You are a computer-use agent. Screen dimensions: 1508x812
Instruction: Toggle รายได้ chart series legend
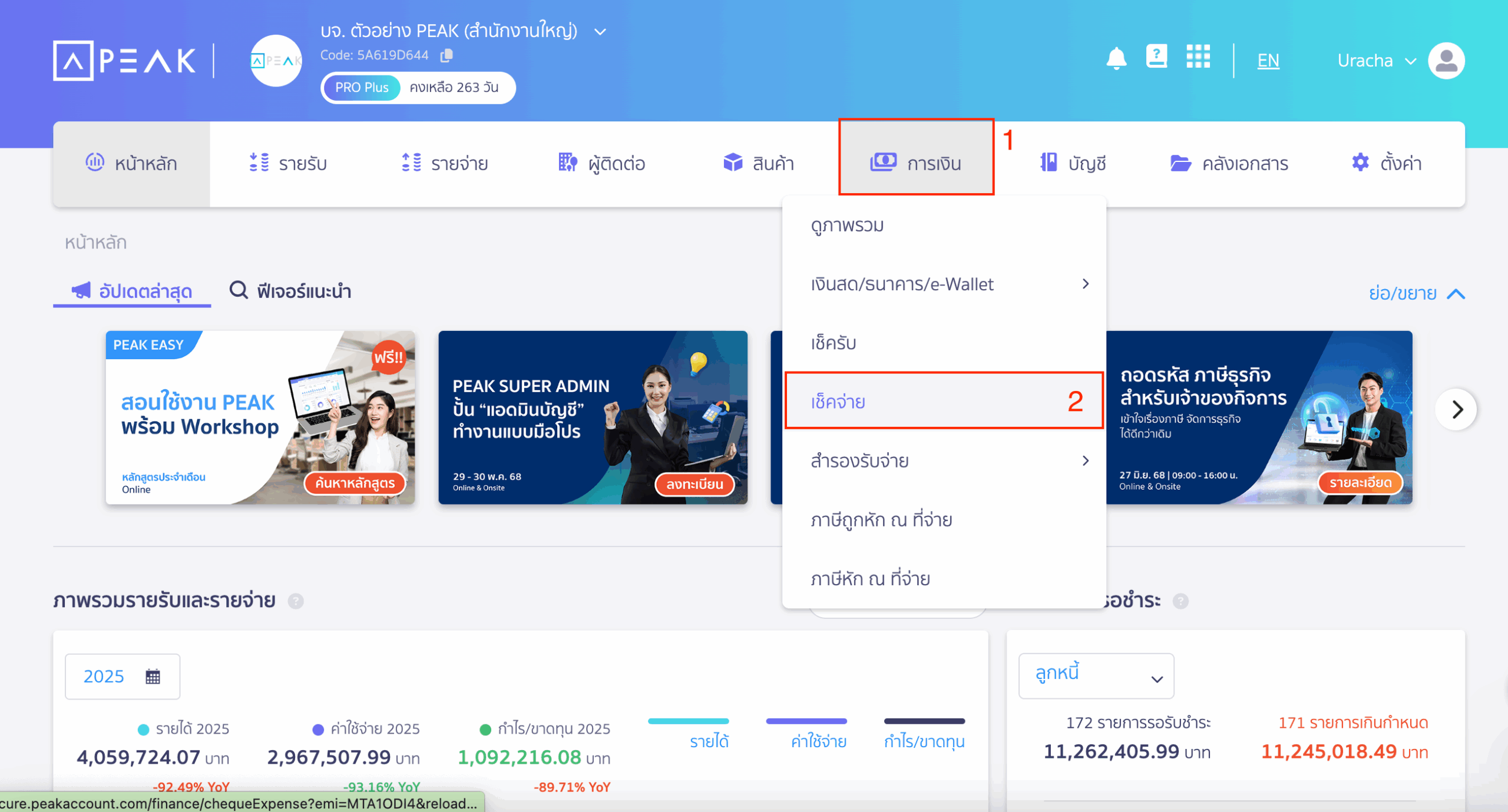click(x=689, y=733)
